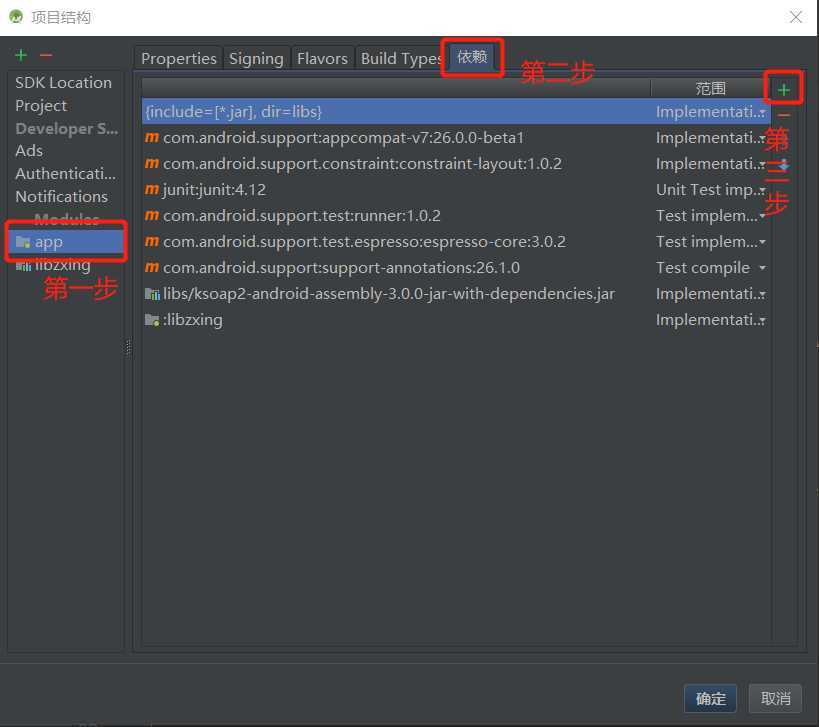Click Maven icon of the espresso-core dependency

151,241
